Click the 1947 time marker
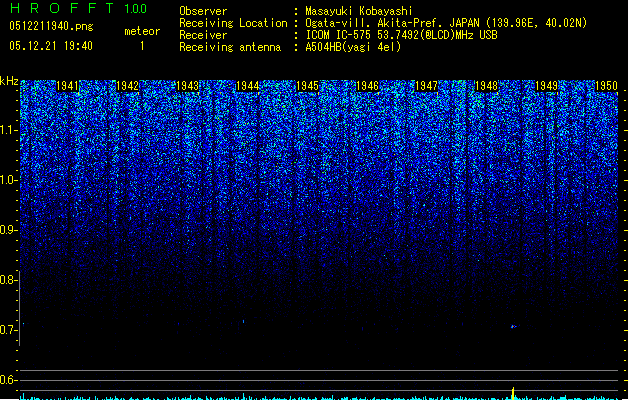 (426, 86)
